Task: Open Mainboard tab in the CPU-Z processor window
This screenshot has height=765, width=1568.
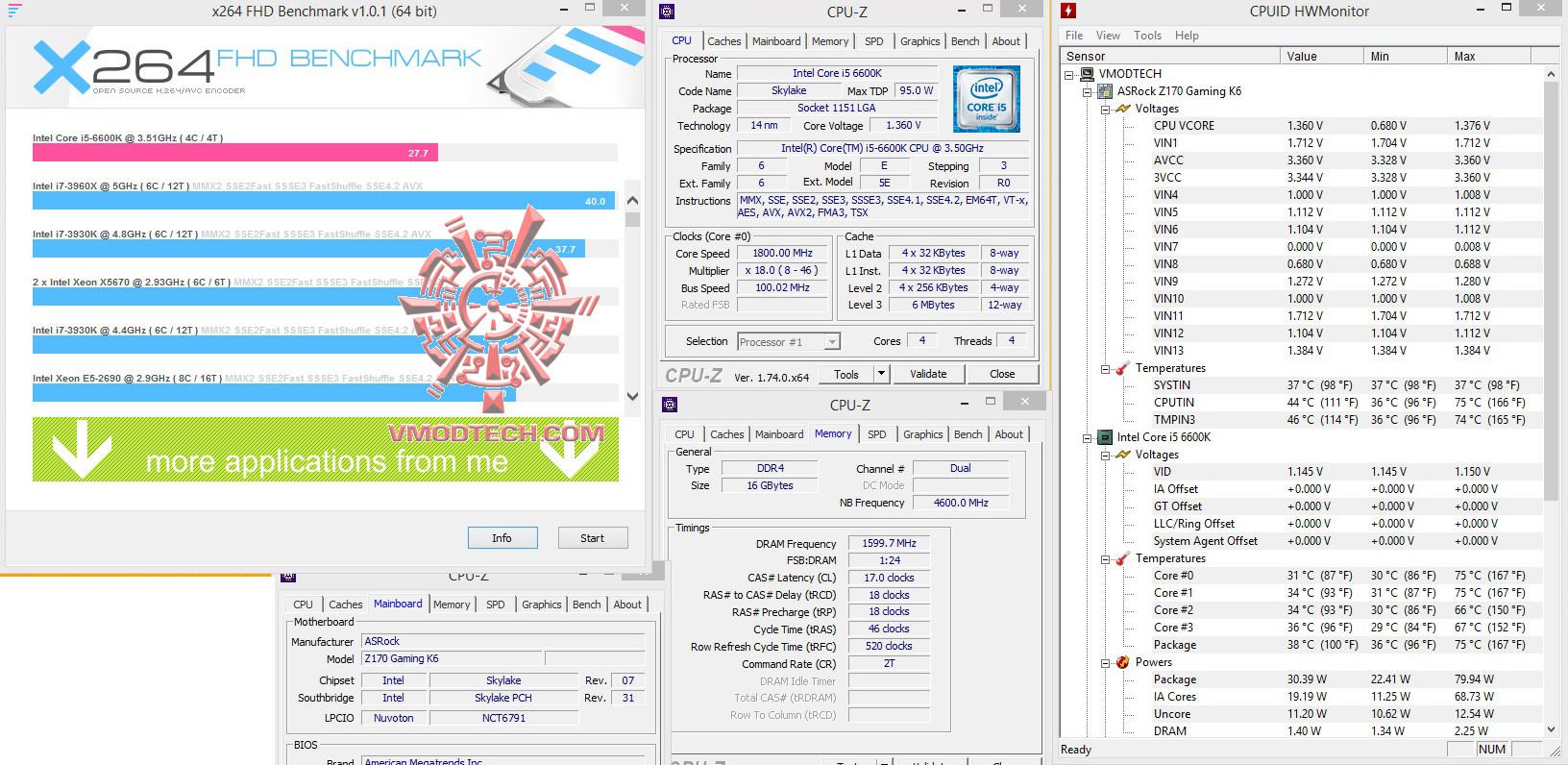Action: coord(776,41)
